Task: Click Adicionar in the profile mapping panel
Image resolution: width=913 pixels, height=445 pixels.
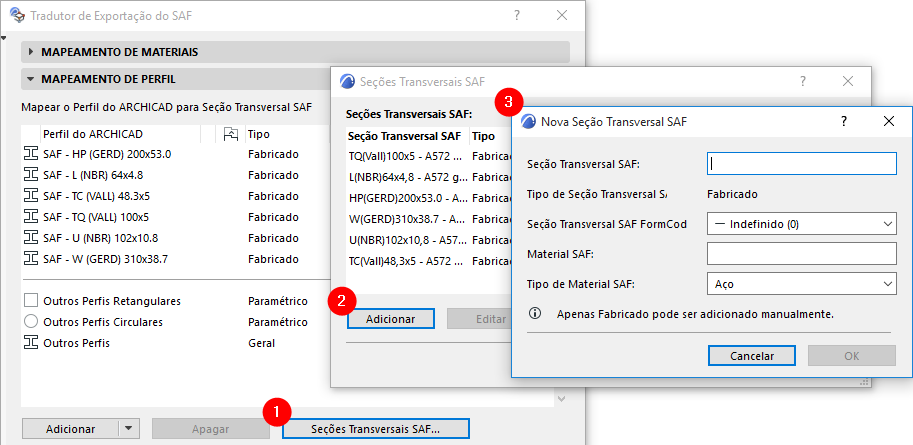Action: 70,429
